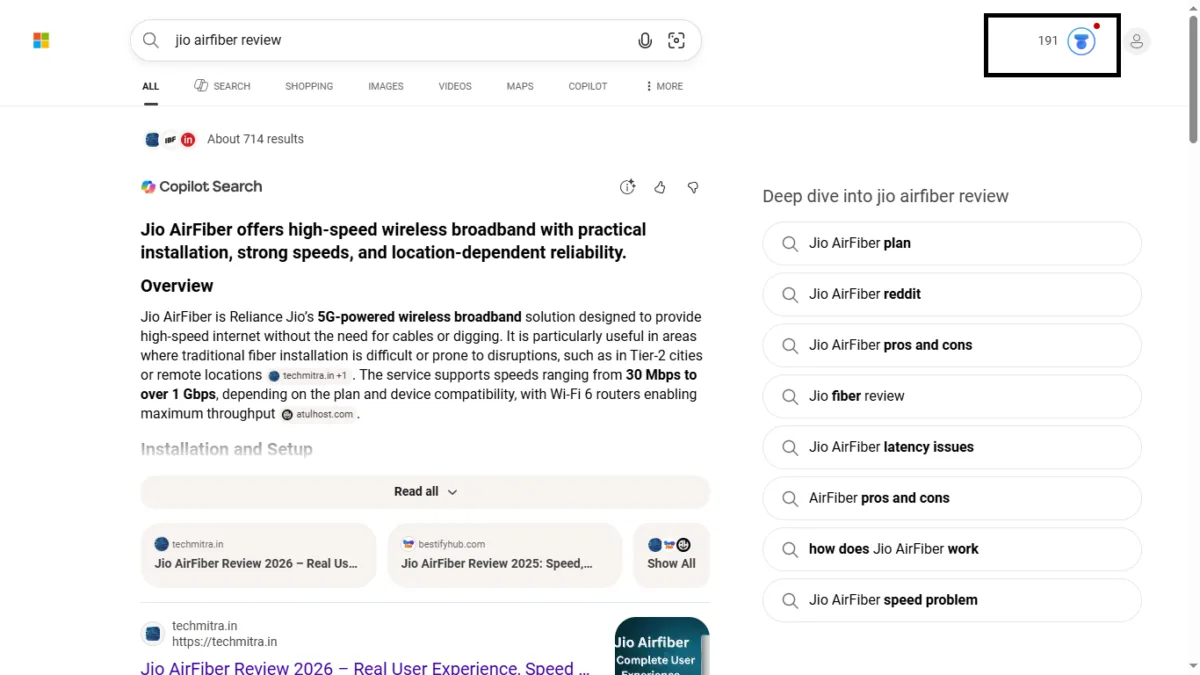
Task: Click Deep dive into jio airfiber review heading
Action: [885, 196]
